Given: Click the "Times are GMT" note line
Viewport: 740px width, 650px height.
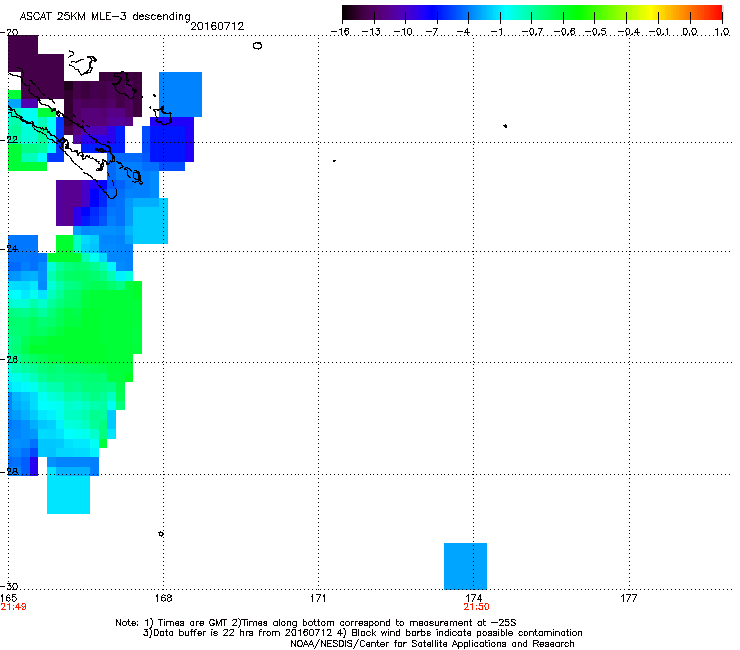Looking at the screenshot, I should pyautogui.click(x=316, y=623).
